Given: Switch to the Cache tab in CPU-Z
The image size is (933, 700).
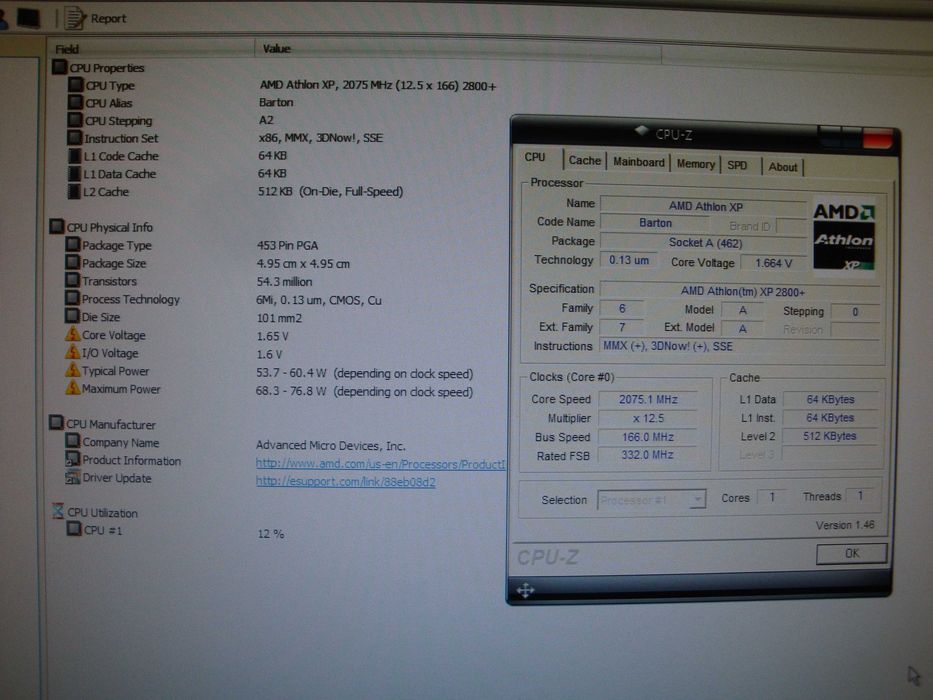Looking at the screenshot, I should pos(584,160).
